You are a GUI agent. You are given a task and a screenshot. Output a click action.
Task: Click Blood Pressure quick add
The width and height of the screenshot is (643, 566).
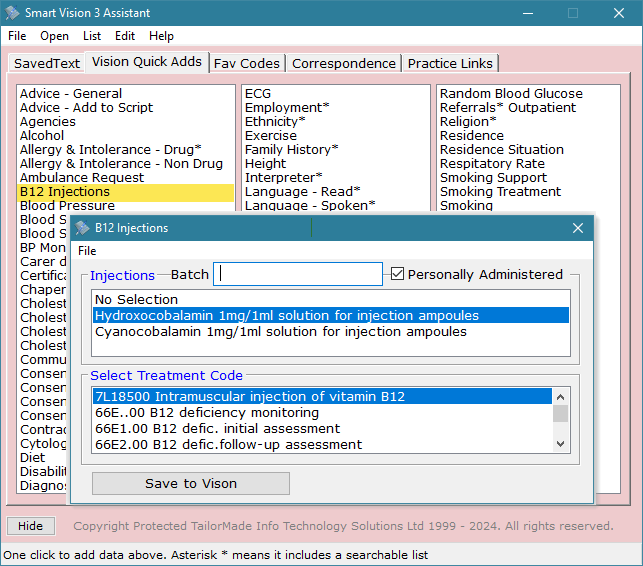(x=67, y=205)
